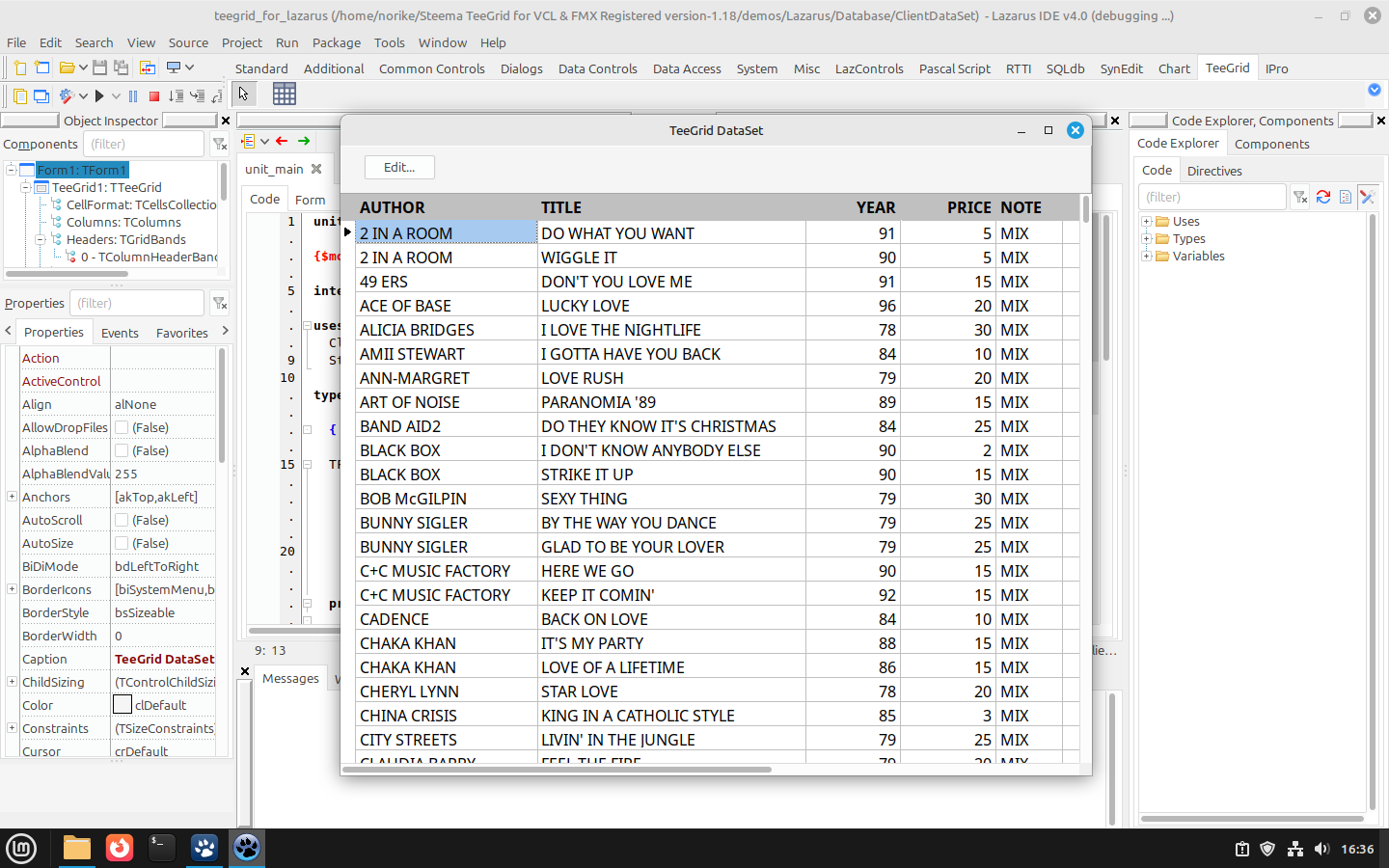
Task: Click the green Jump Forward arrow
Action: 304,141
